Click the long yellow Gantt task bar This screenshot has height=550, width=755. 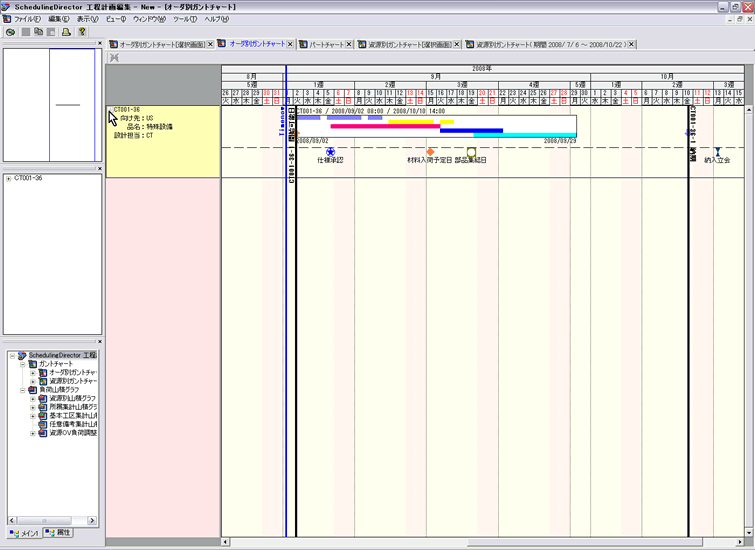(x=411, y=122)
